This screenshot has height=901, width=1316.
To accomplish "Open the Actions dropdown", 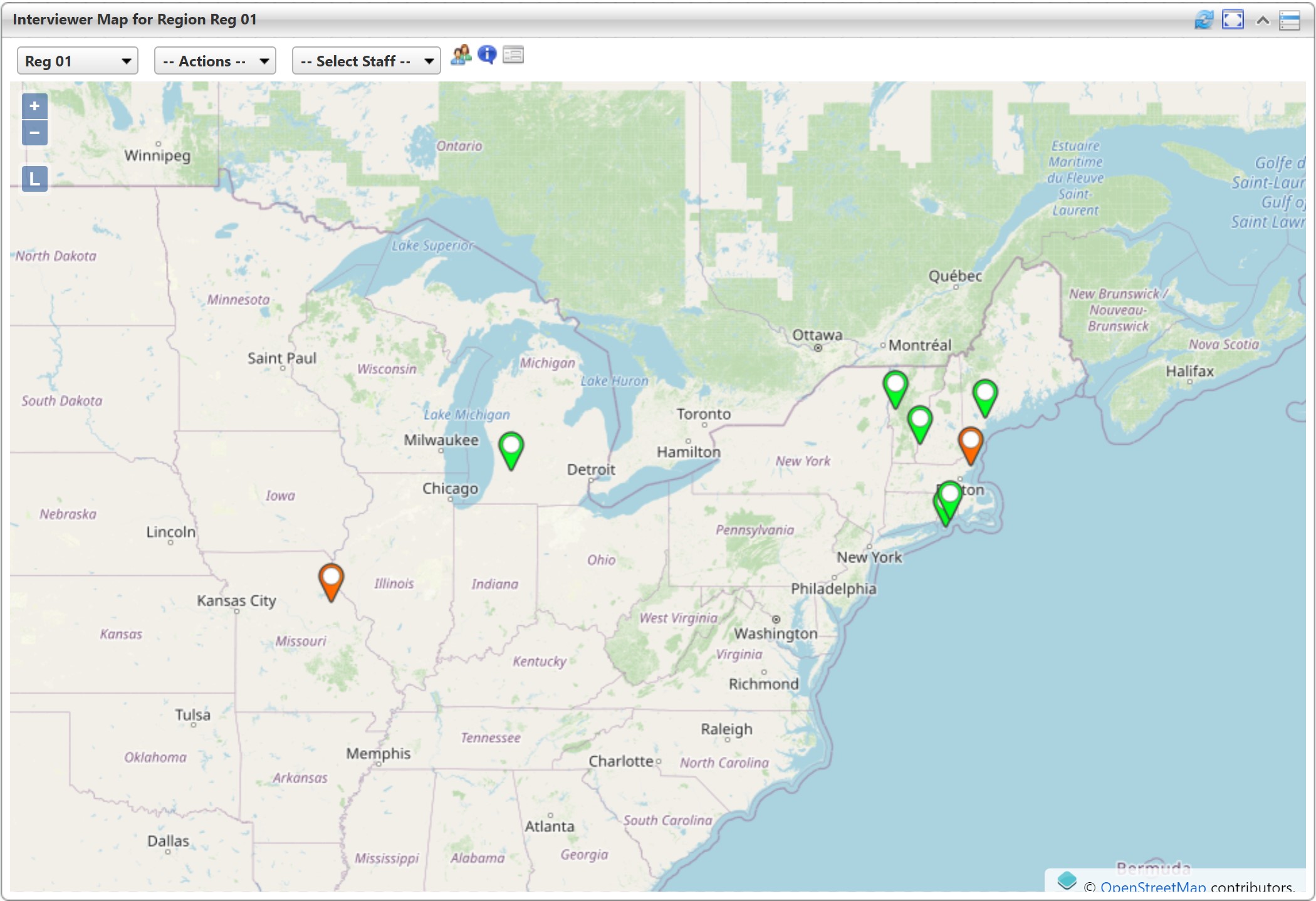I will click(215, 61).
